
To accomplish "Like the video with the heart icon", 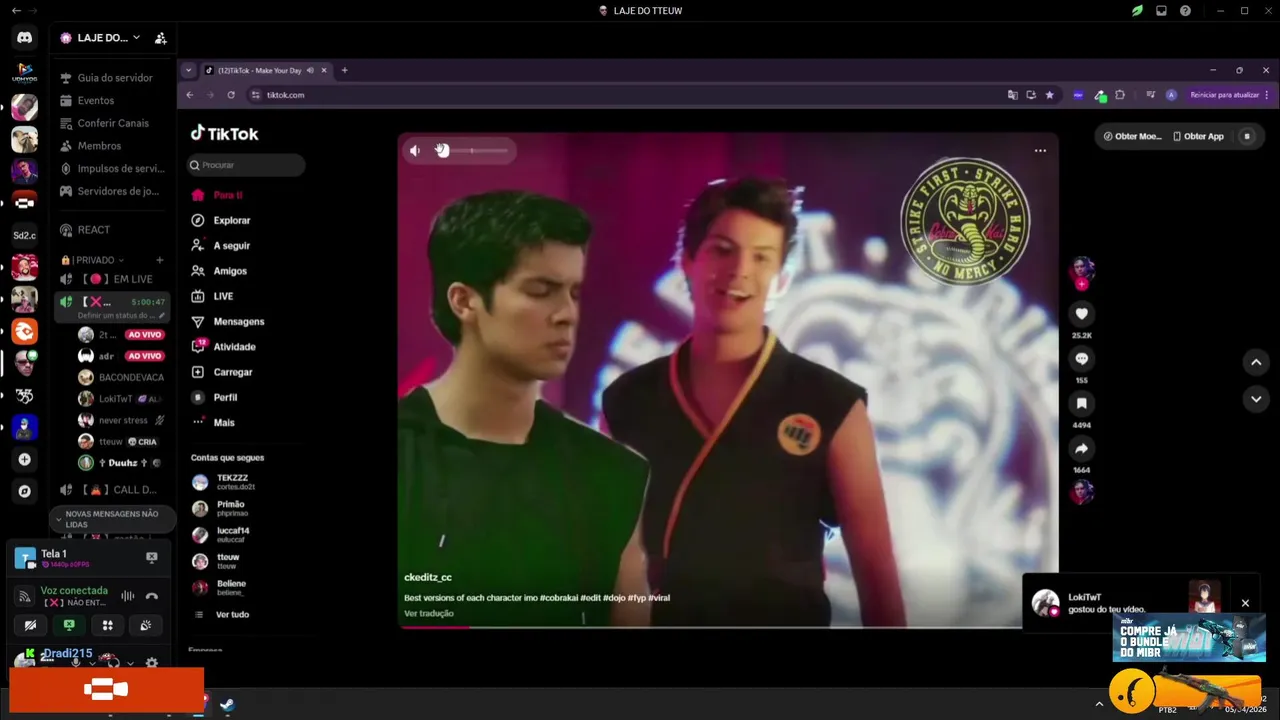I will (x=1081, y=314).
